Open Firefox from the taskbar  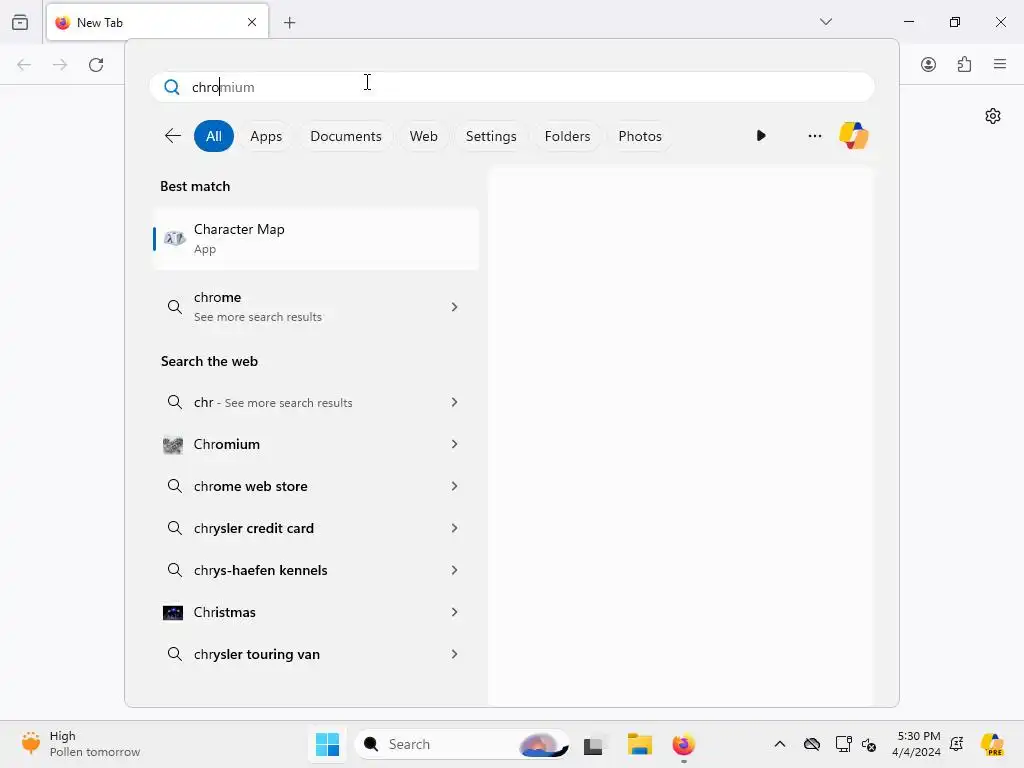point(683,744)
